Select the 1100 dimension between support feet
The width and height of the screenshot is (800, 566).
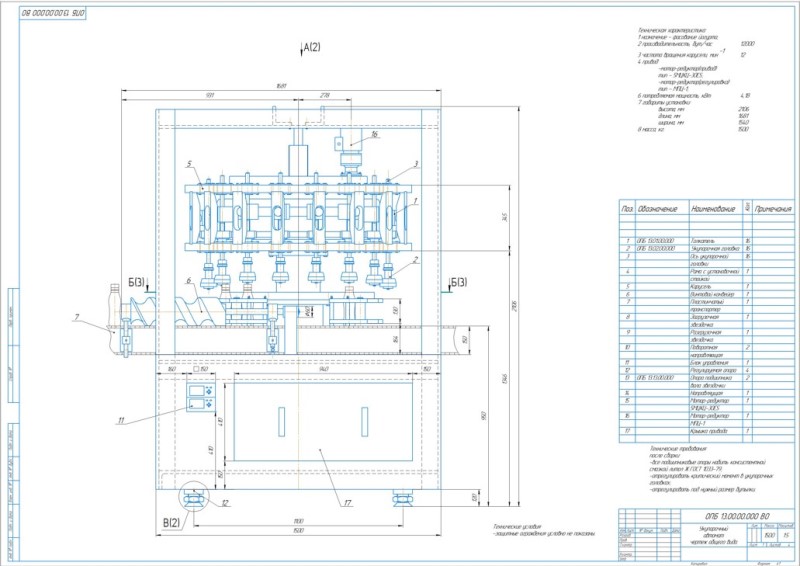click(x=298, y=521)
